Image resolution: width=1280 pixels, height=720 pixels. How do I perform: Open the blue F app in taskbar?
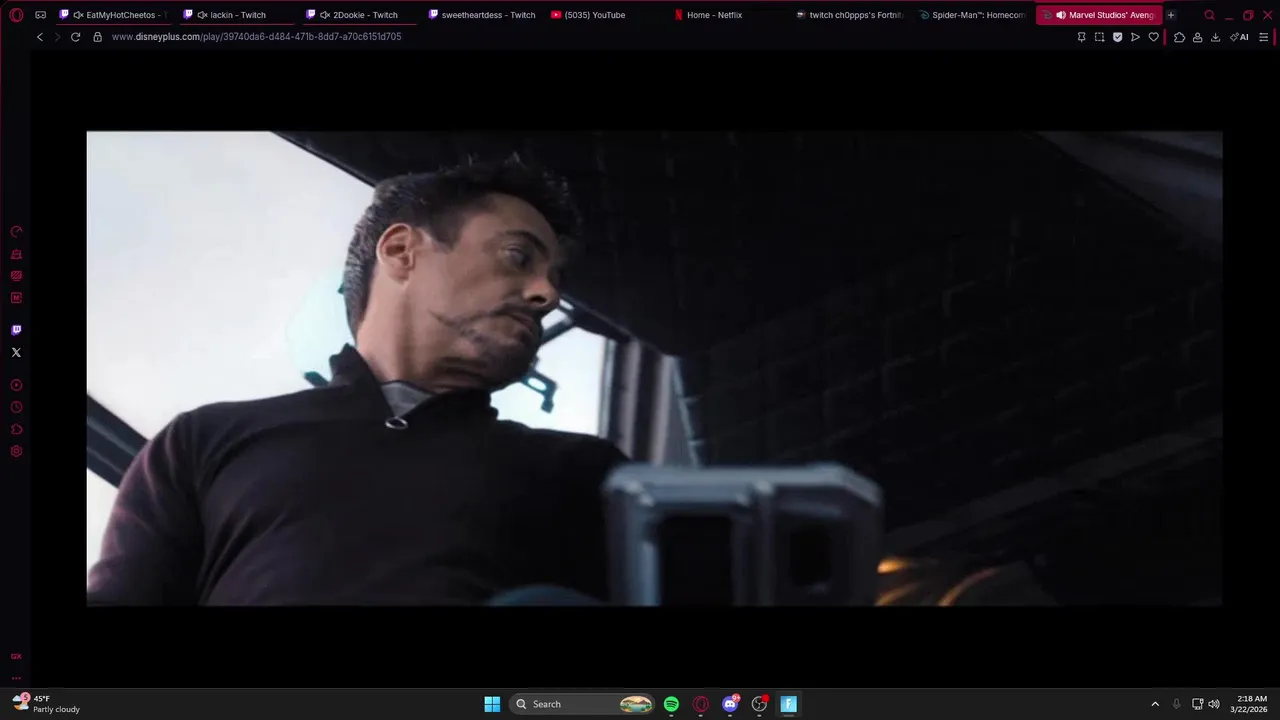[789, 704]
